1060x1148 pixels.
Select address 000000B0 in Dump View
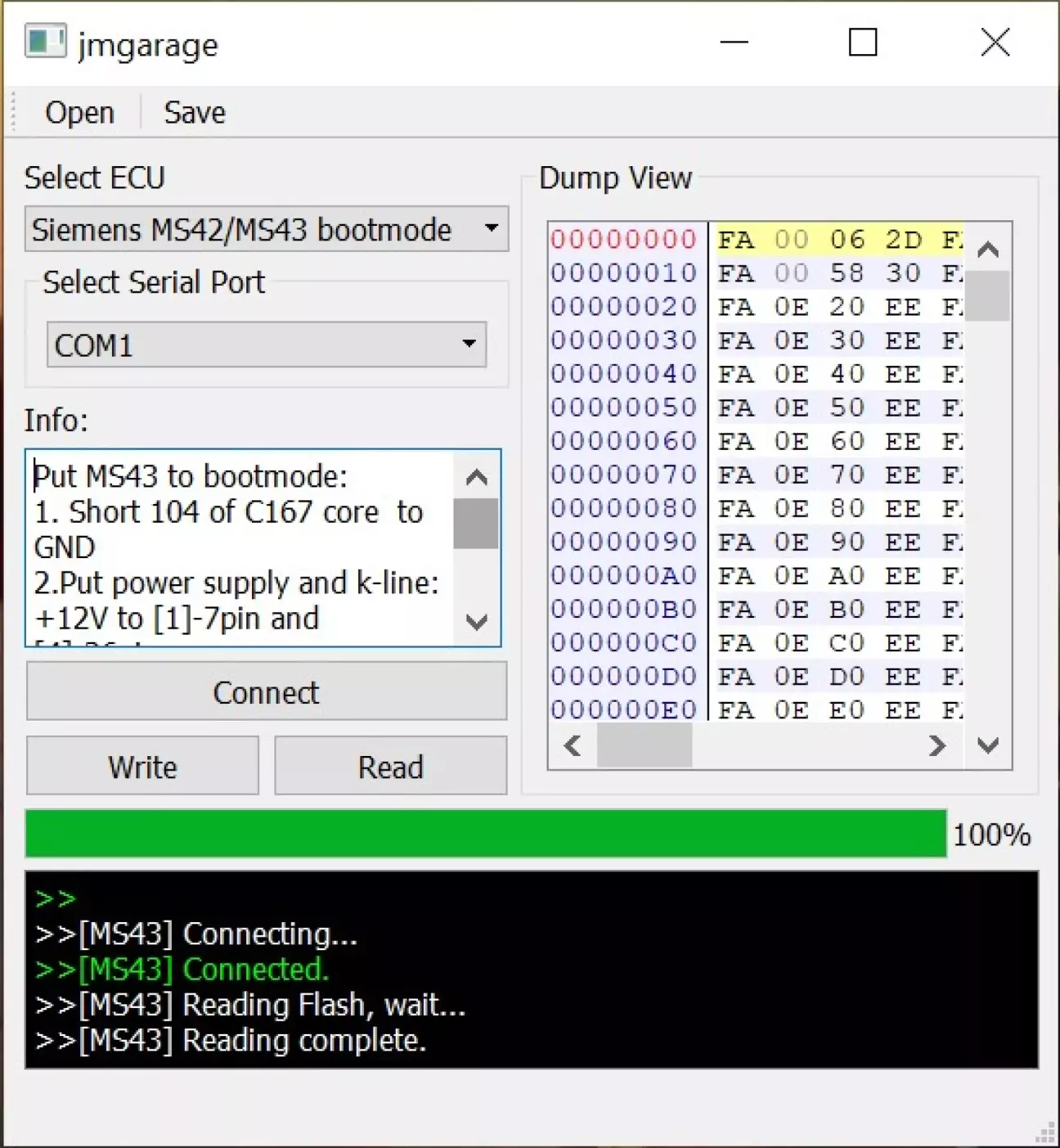click(623, 609)
